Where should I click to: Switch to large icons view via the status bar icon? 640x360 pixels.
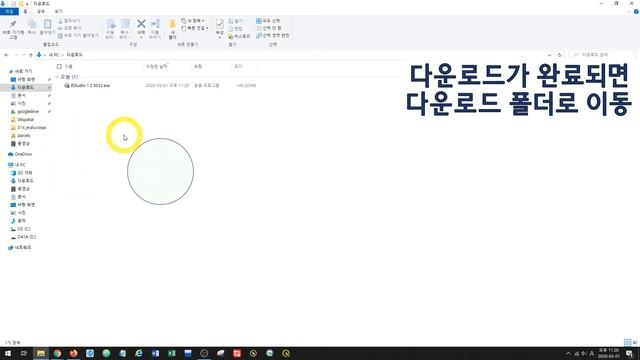[635, 342]
